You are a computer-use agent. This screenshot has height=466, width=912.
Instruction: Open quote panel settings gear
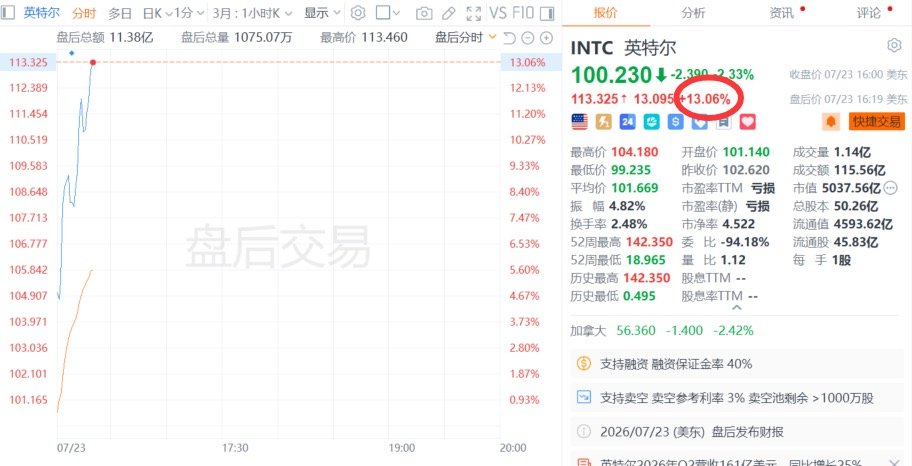point(893,45)
